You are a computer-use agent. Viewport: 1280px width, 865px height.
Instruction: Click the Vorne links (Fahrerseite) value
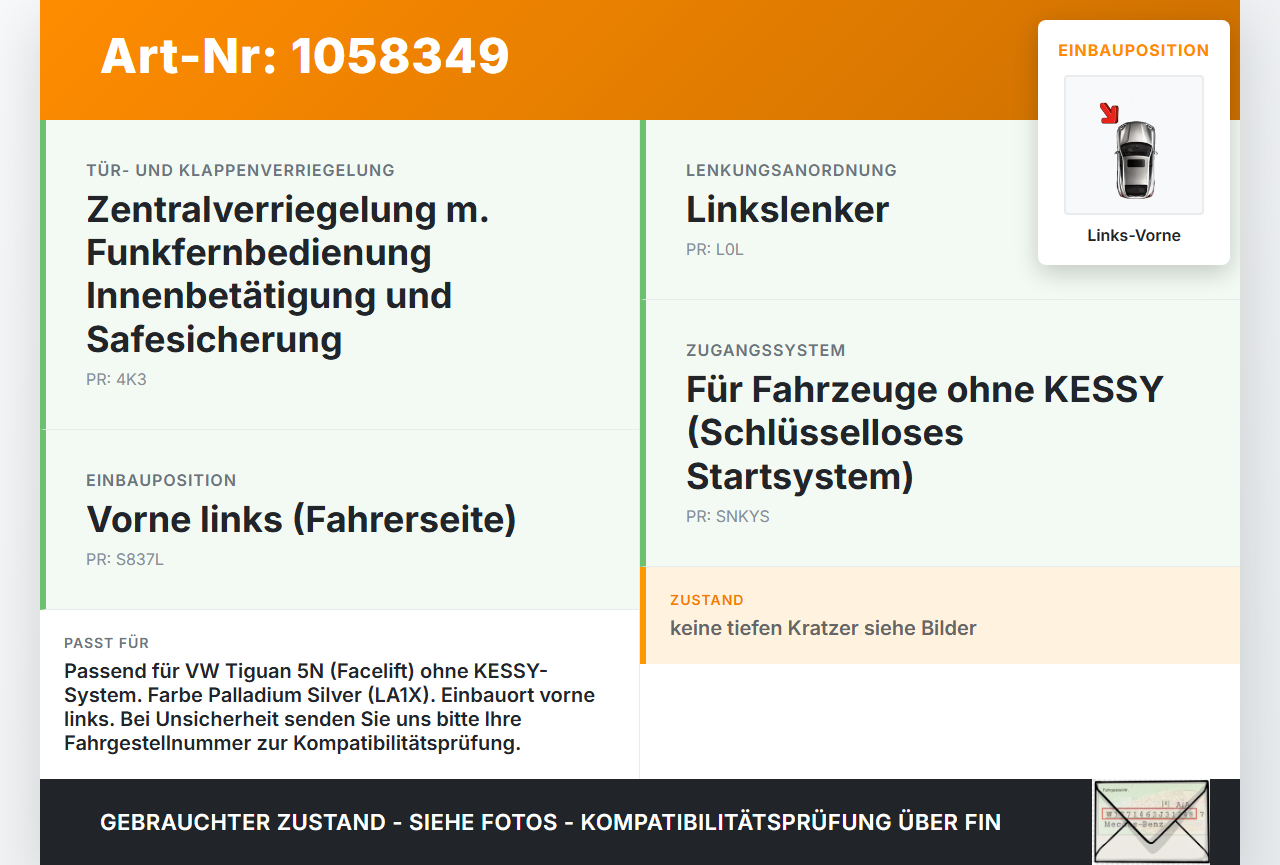point(301,520)
